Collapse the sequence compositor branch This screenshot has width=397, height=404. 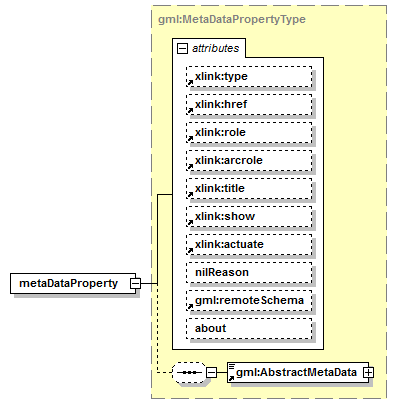pyautogui.click(x=211, y=372)
